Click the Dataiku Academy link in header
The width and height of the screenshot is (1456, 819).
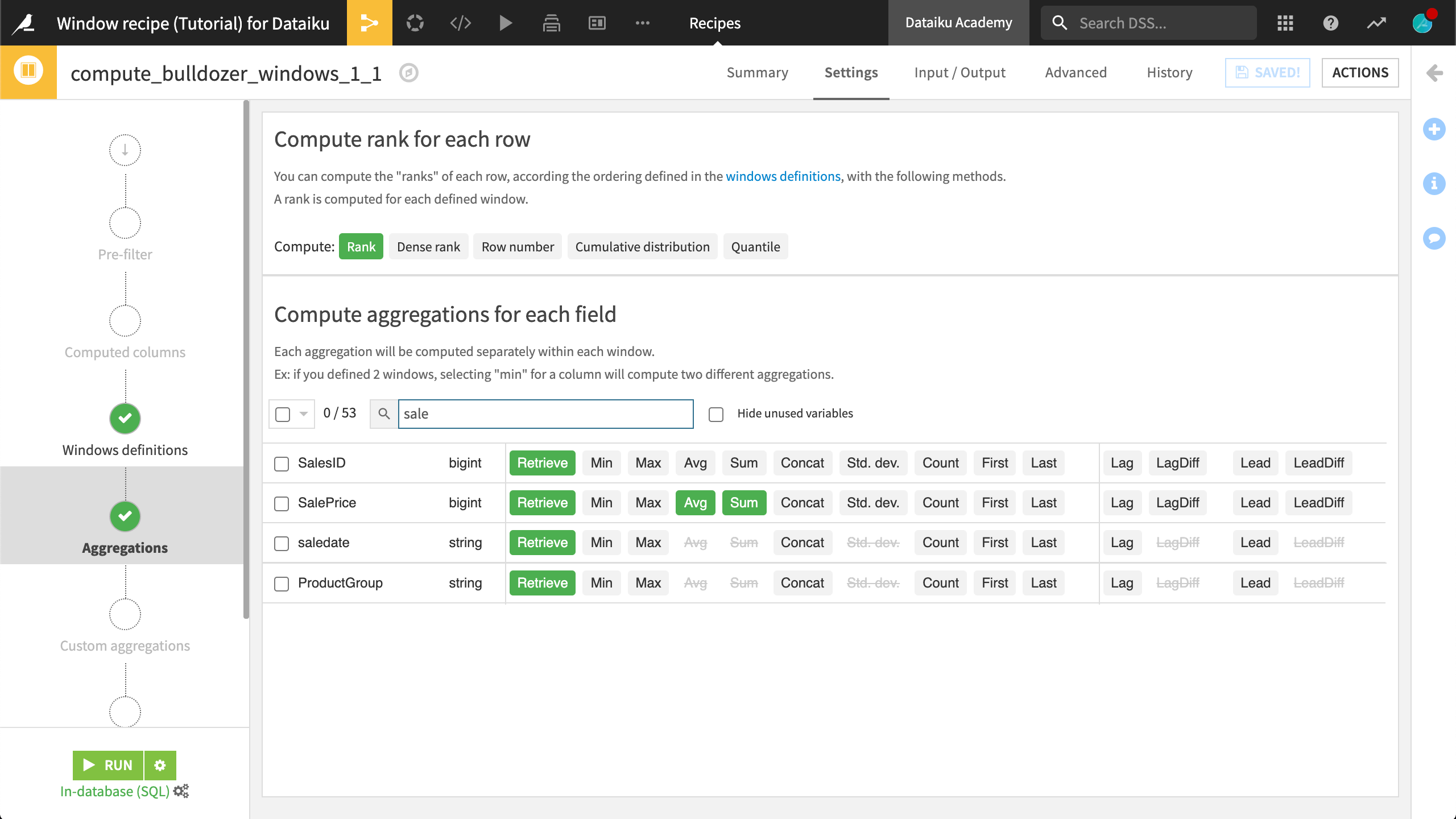pos(958,22)
